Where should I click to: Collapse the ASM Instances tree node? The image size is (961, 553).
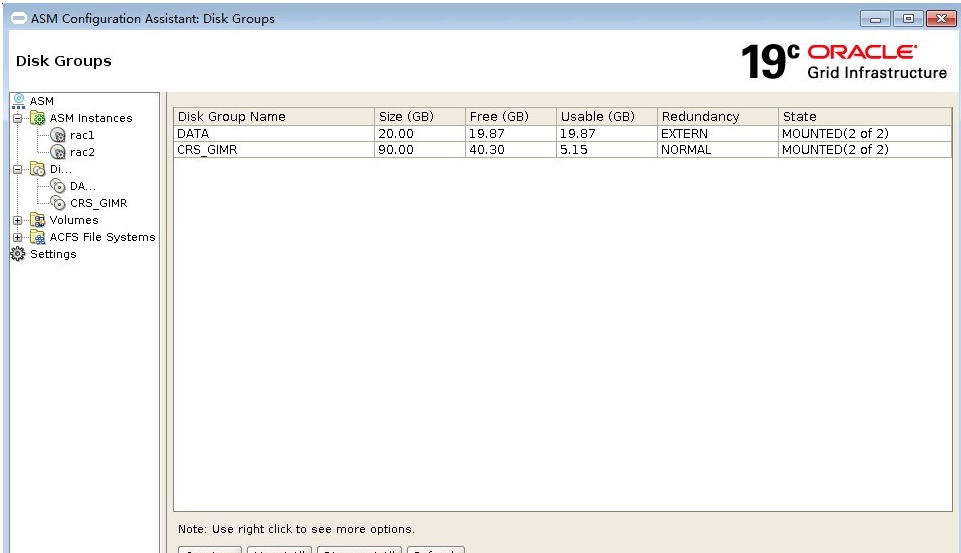17,118
